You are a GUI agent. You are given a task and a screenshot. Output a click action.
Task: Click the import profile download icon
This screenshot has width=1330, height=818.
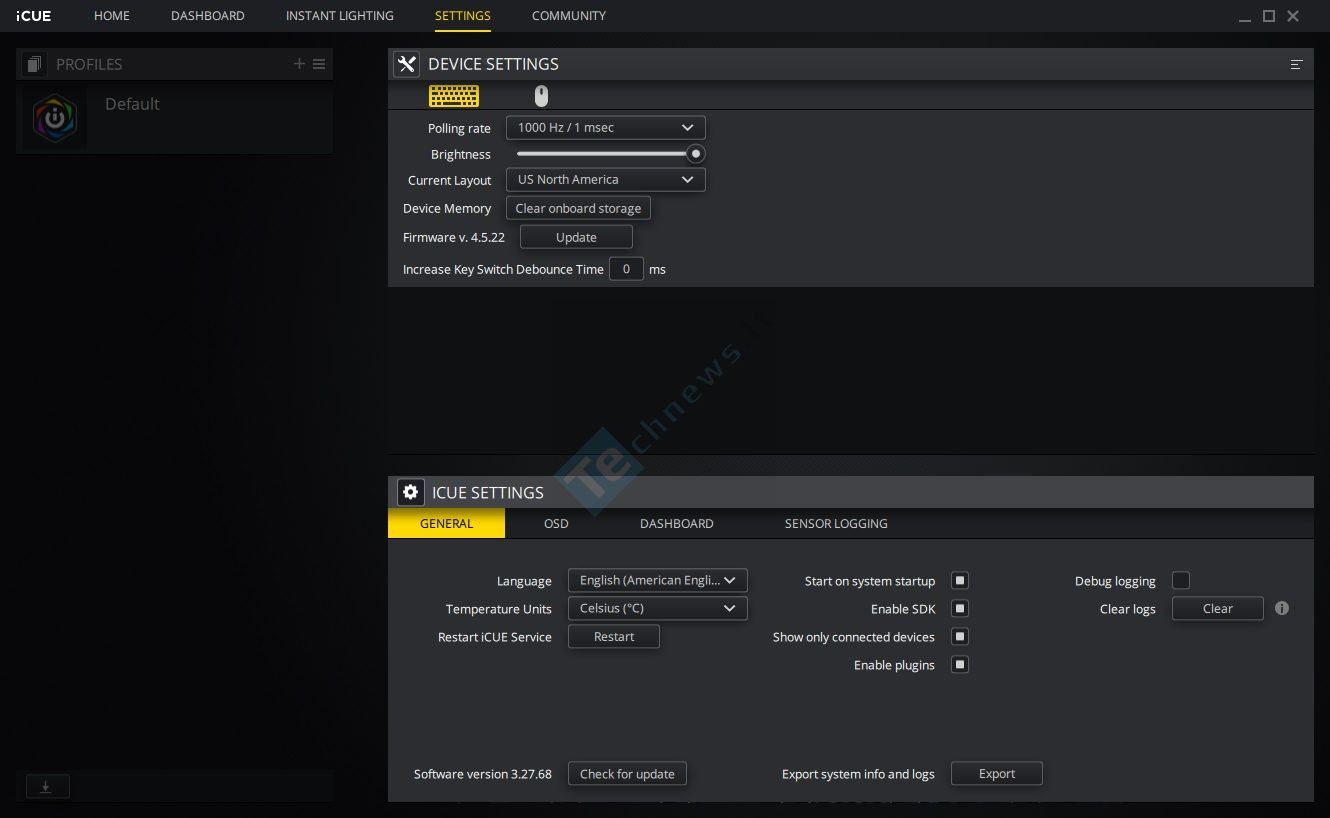pyautogui.click(x=46, y=787)
